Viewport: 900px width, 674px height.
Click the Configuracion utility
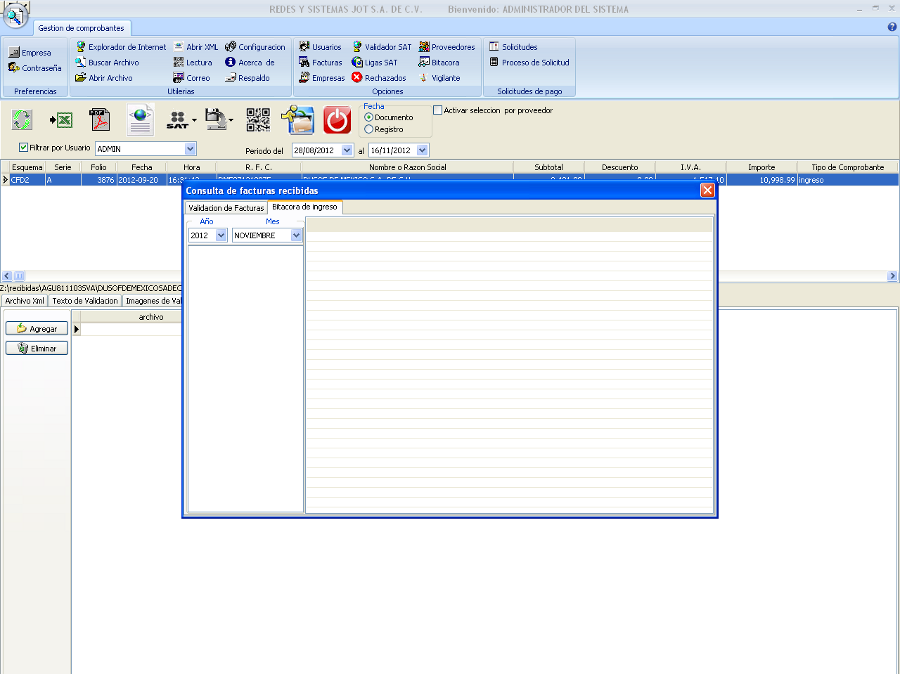[x=255, y=47]
